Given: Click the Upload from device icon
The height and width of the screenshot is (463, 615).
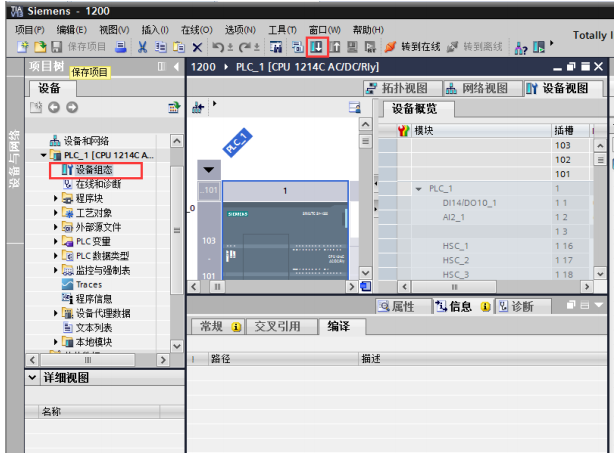Looking at the screenshot, I should tap(335, 47).
